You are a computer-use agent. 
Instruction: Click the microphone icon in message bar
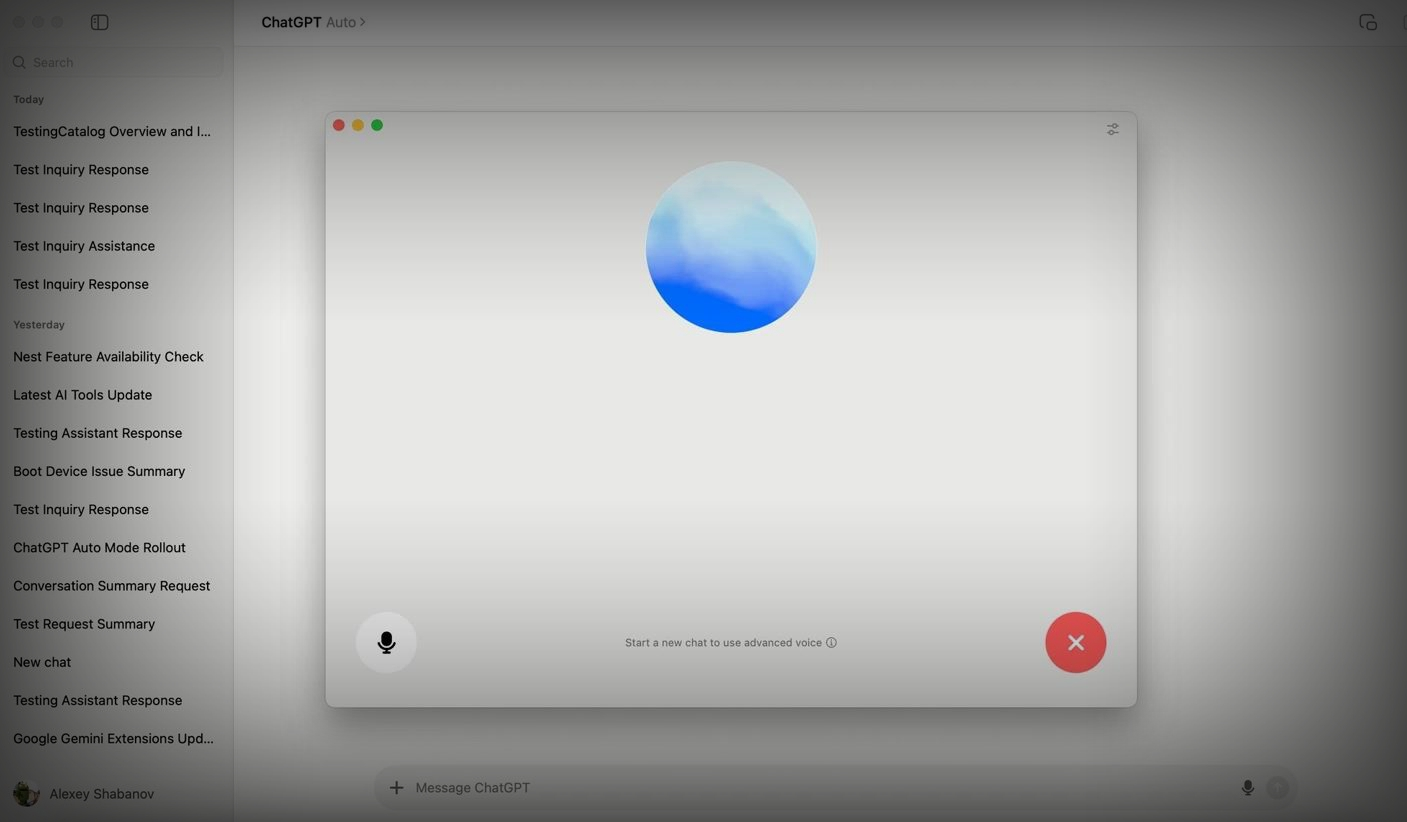[1247, 788]
